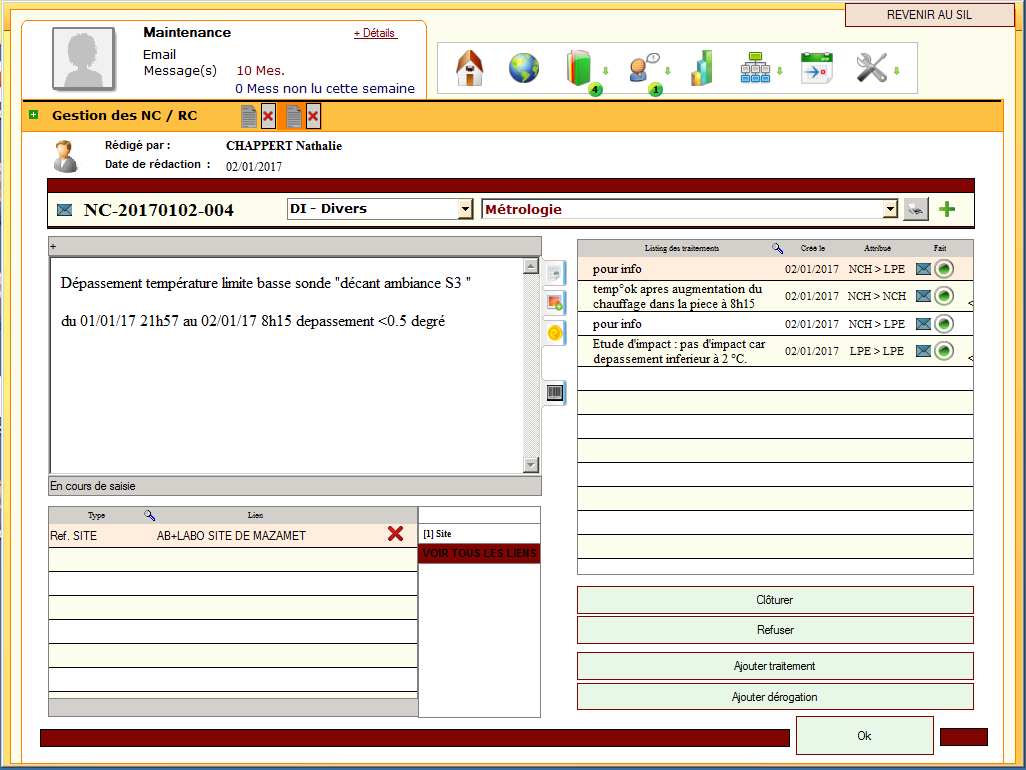Expand the Métrologie dropdown list
The width and height of the screenshot is (1026, 770).
pyautogui.click(x=890, y=209)
